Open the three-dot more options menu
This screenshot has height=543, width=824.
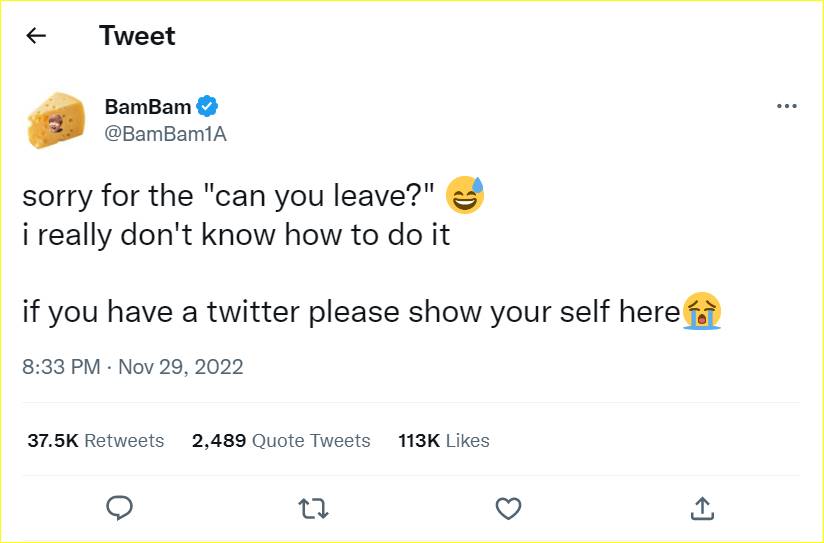[786, 106]
